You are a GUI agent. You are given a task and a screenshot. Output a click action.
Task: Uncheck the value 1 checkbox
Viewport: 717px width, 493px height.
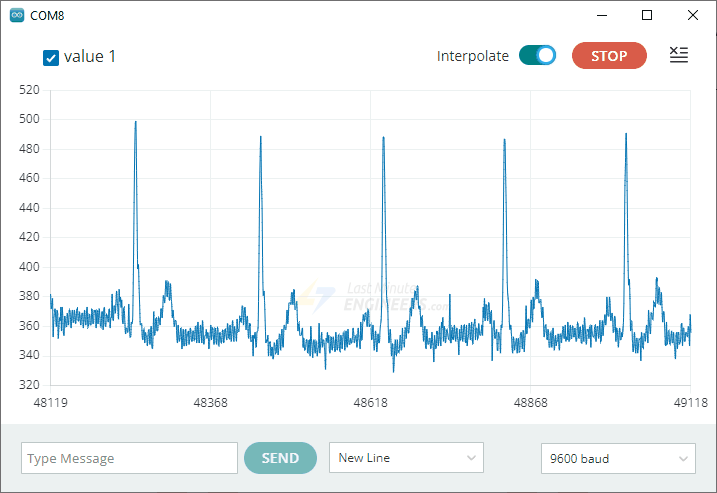point(51,57)
